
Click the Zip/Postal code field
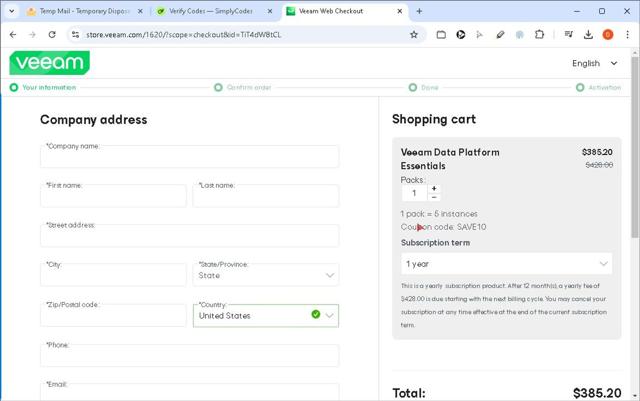click(x=113, y=316)
